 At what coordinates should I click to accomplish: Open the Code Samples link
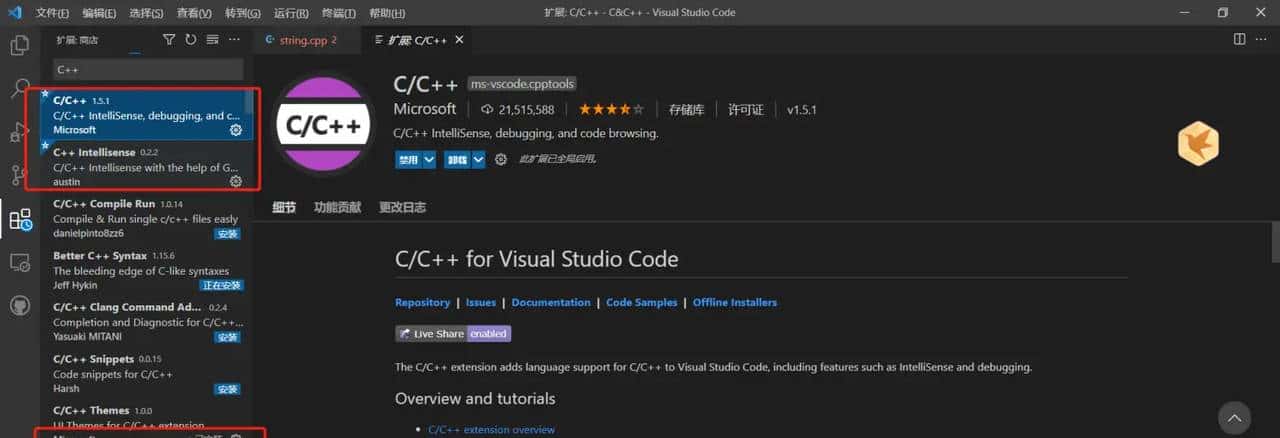pos(641,302)
